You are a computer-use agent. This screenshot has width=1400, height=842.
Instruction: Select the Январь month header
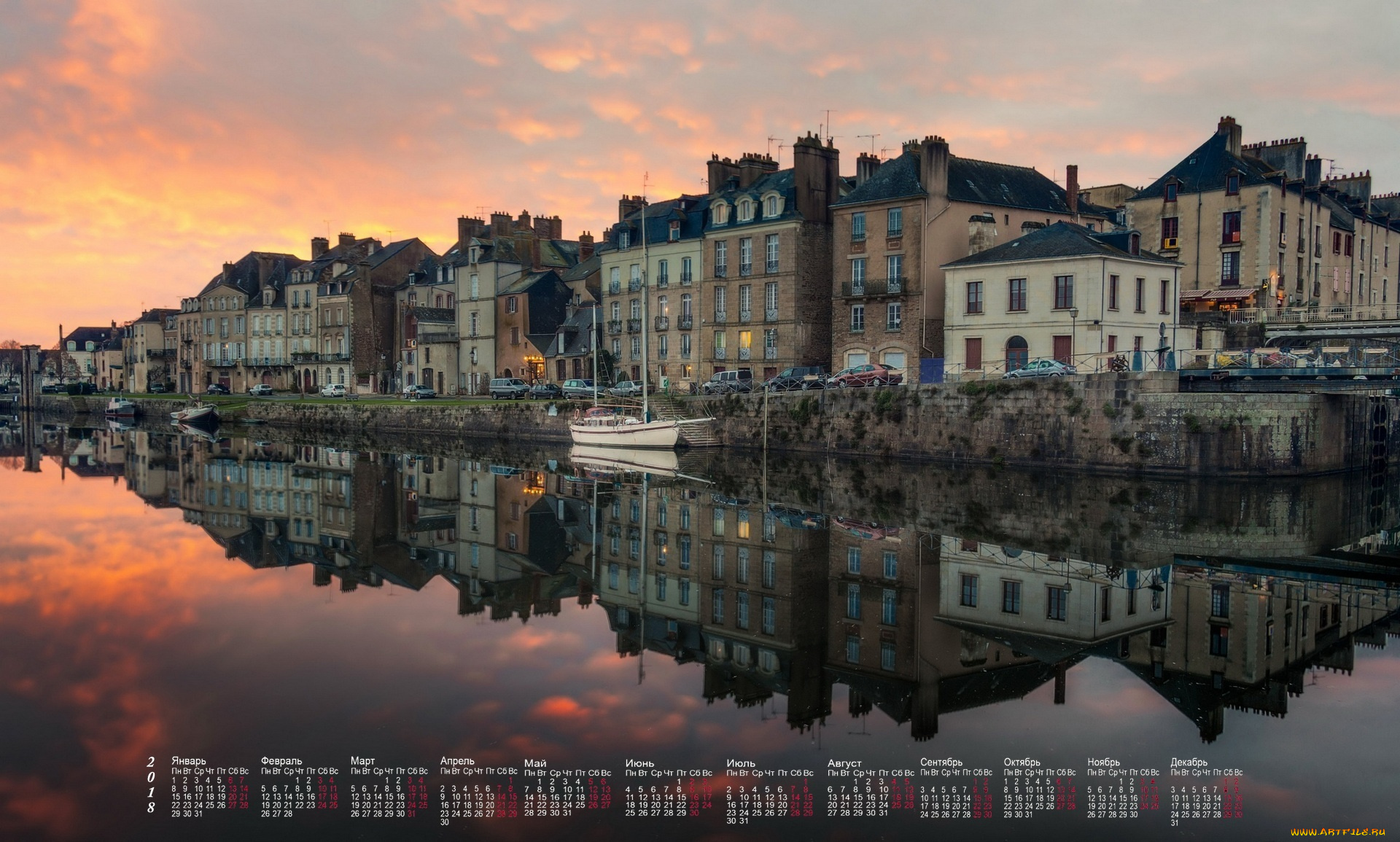pos(188,761)
